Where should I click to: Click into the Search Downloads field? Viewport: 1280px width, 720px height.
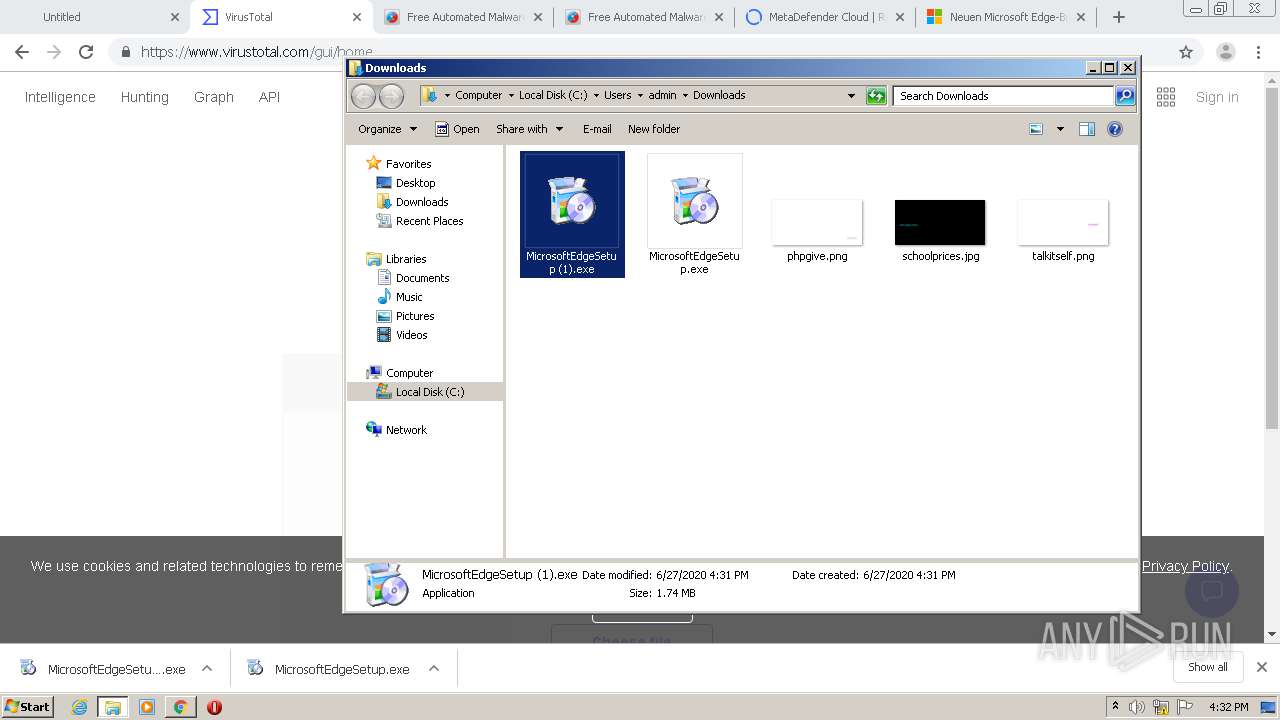click(x=1002, y=96)
